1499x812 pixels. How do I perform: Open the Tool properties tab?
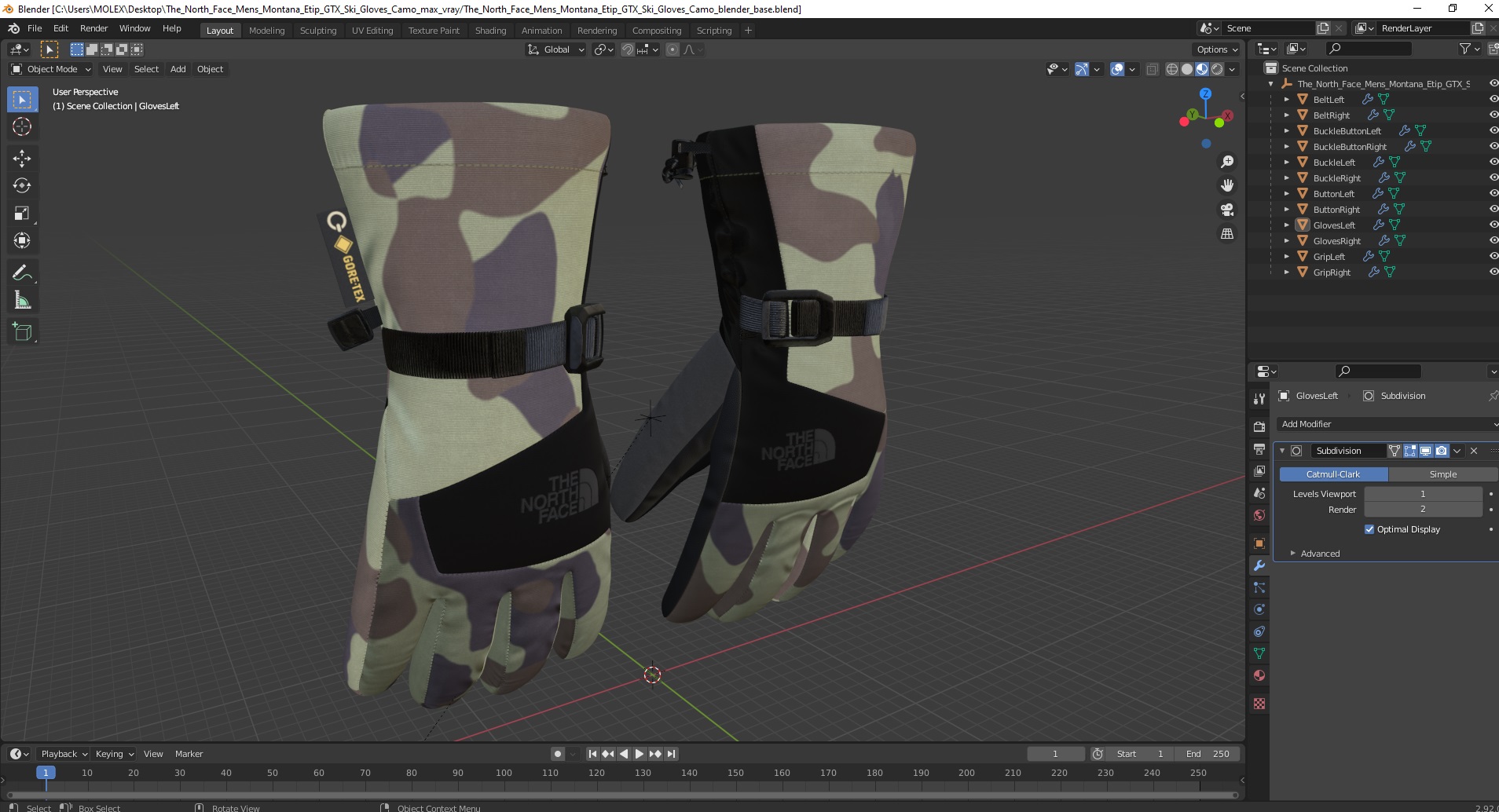1259,399
